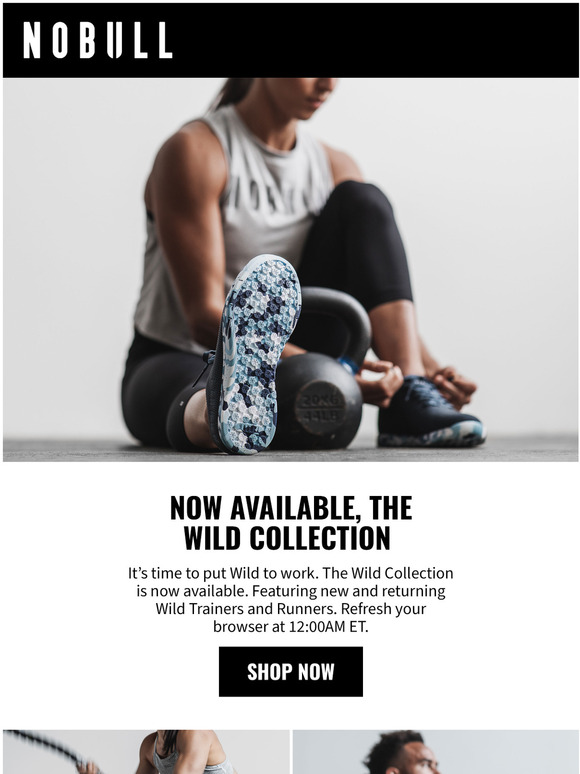Click the NOBULL logo in header
Screen dimensions: 580x774
coord(98,40)
